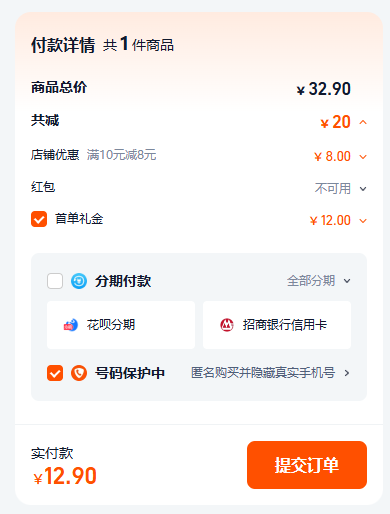Enable the 分期付款 checkbox
Viewport: 390px width, 514px height.
point(55,281)
